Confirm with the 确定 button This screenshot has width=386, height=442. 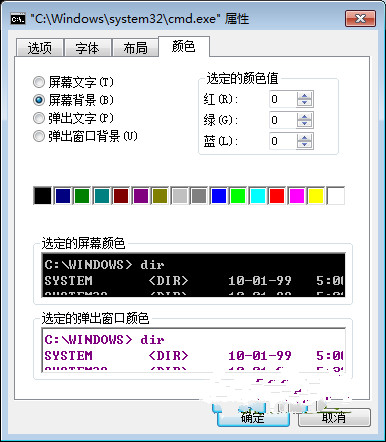coord(253,417)
